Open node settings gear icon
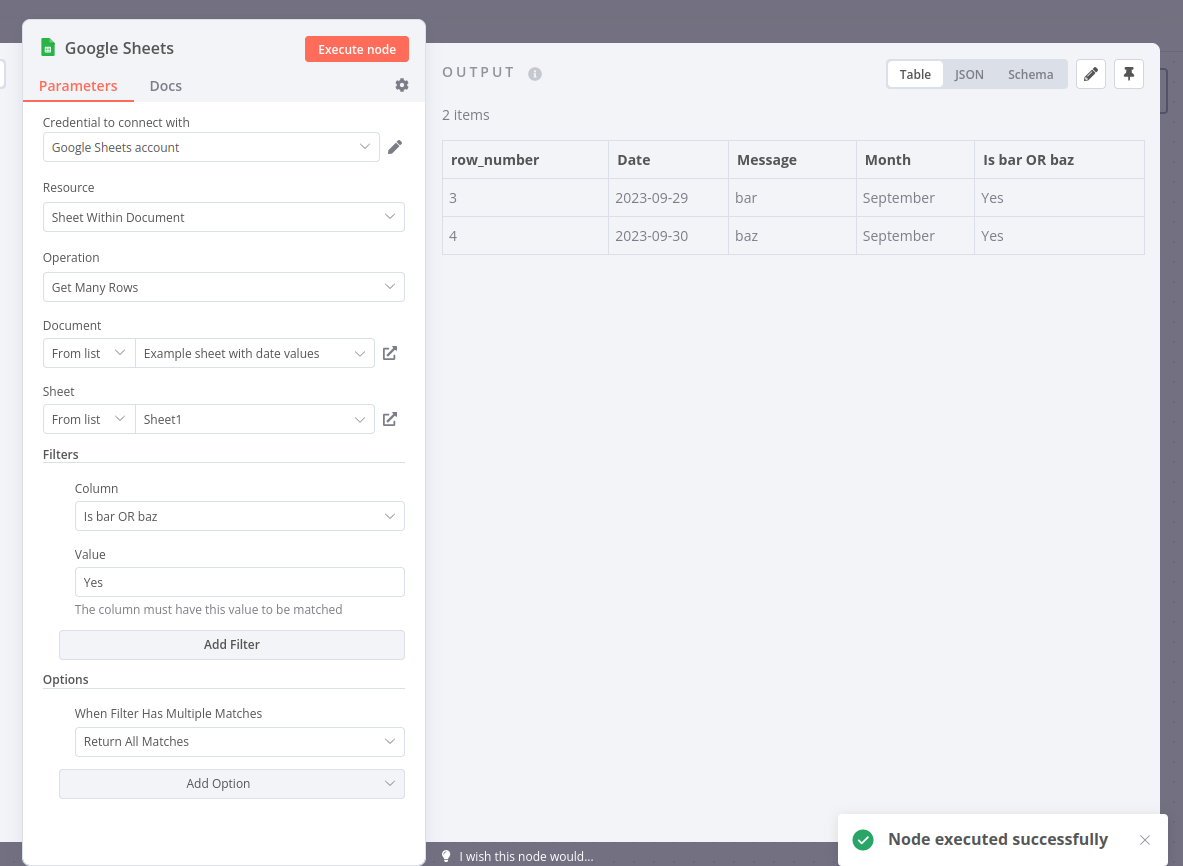The image size is (1183, 866). 402,85
